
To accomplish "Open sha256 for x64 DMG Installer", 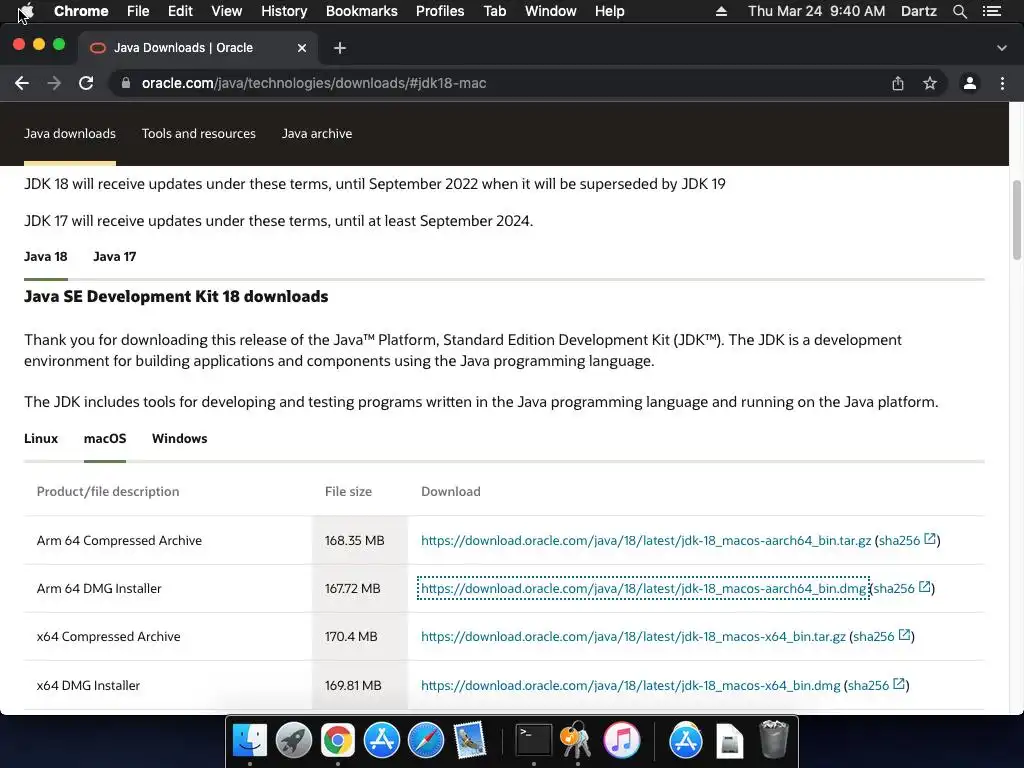I will point(877,685).
